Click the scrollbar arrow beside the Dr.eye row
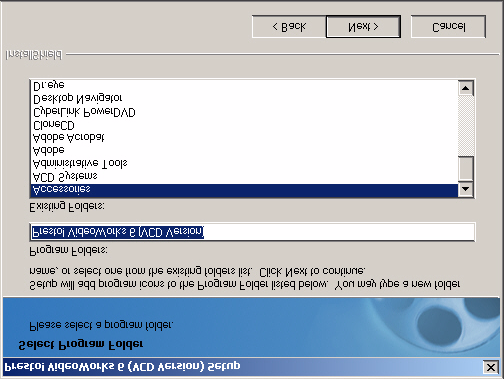The width and height of the screenshot is (504, 379). point(466,88)
